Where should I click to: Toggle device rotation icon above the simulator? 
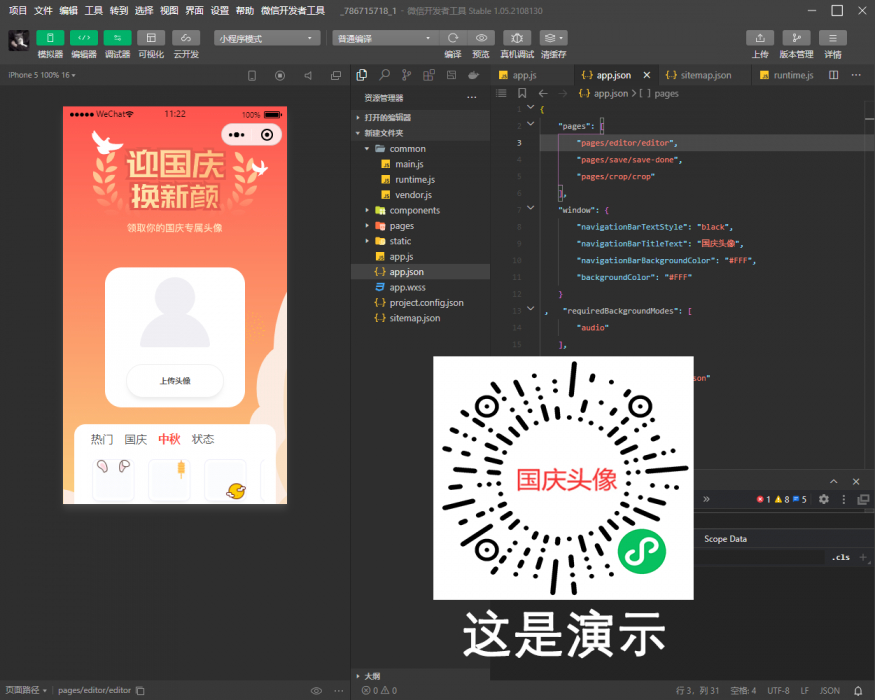(252, 74)
